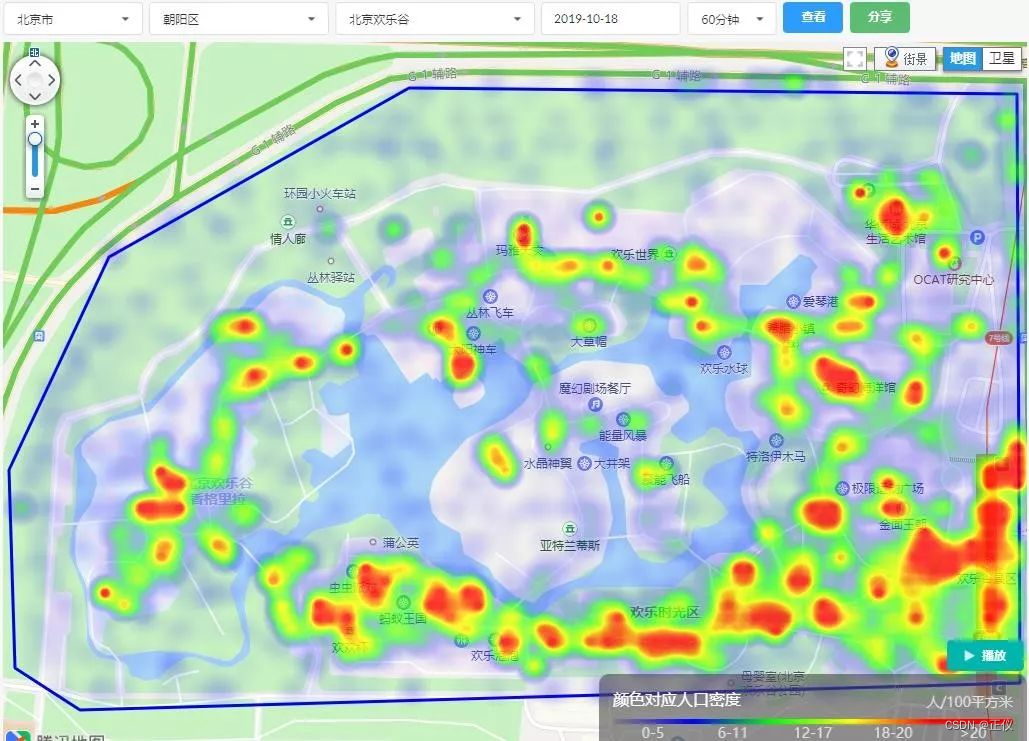Screen dimensions: 1029x741
Task: Click the zoom slider handle
Action: (35, 139)
